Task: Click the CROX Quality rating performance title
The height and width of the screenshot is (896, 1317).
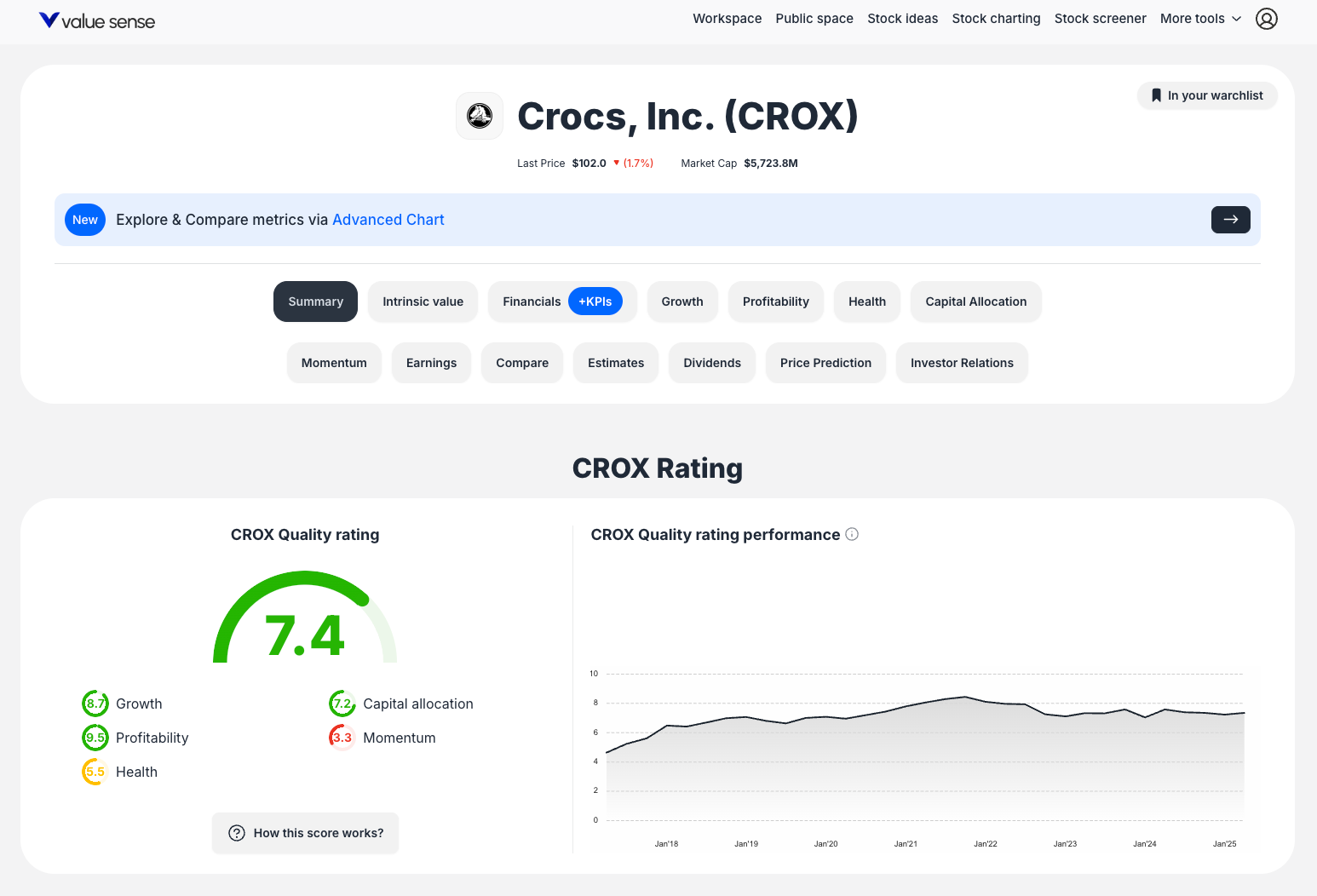Action: coord(716,534)
